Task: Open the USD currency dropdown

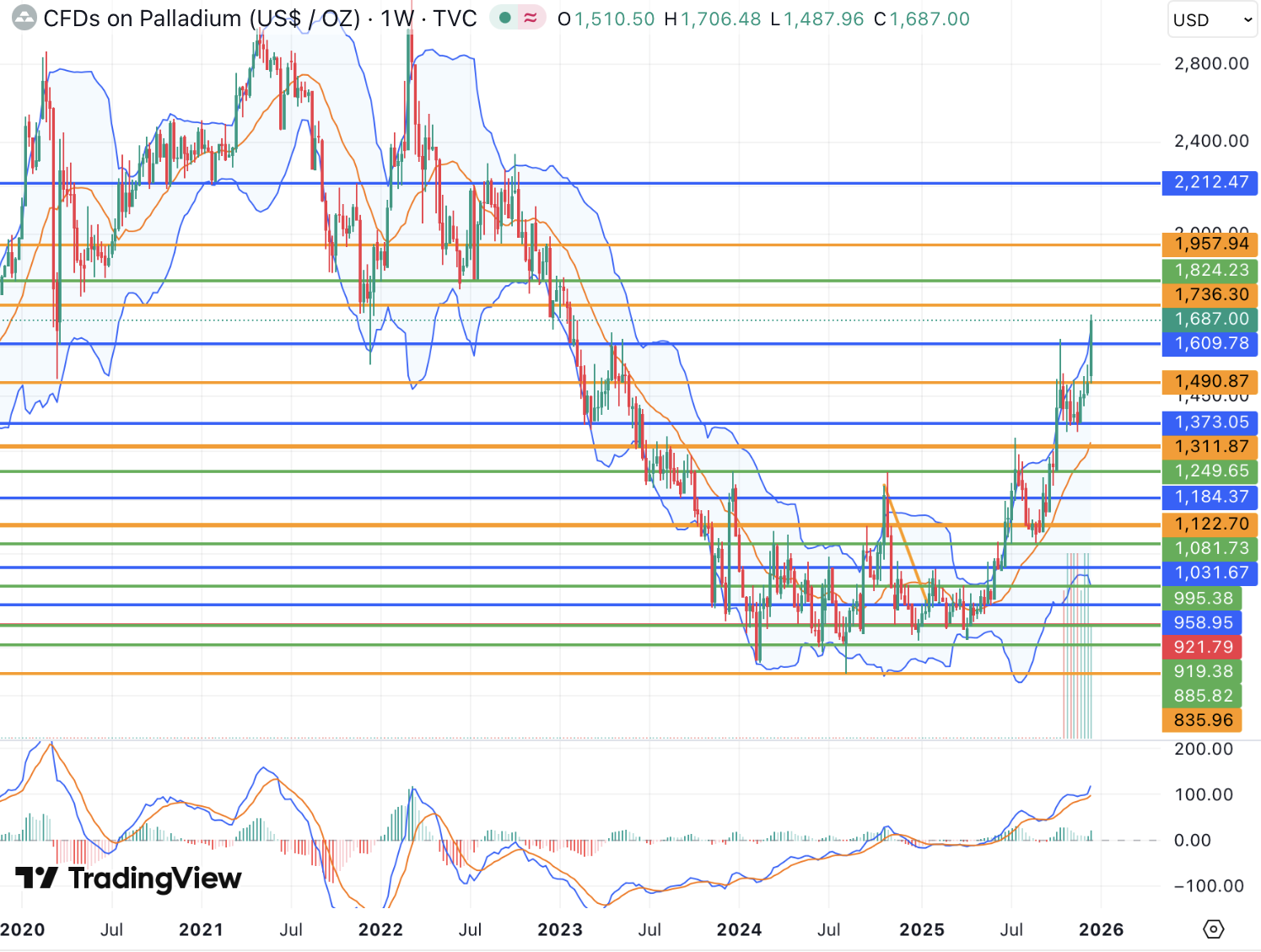Action: 1211,20
